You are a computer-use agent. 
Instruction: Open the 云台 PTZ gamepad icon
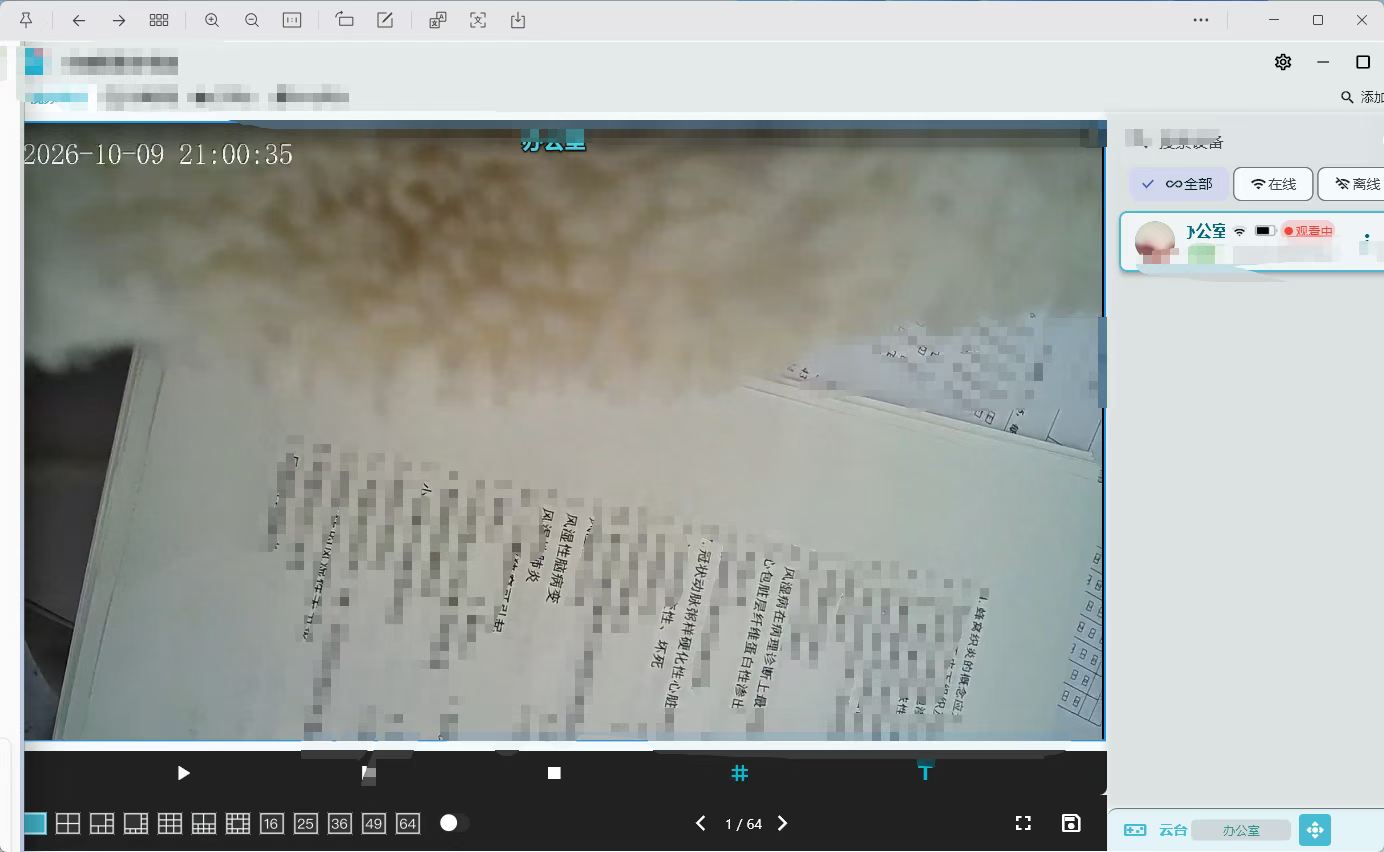click(x=1135, y=830)
